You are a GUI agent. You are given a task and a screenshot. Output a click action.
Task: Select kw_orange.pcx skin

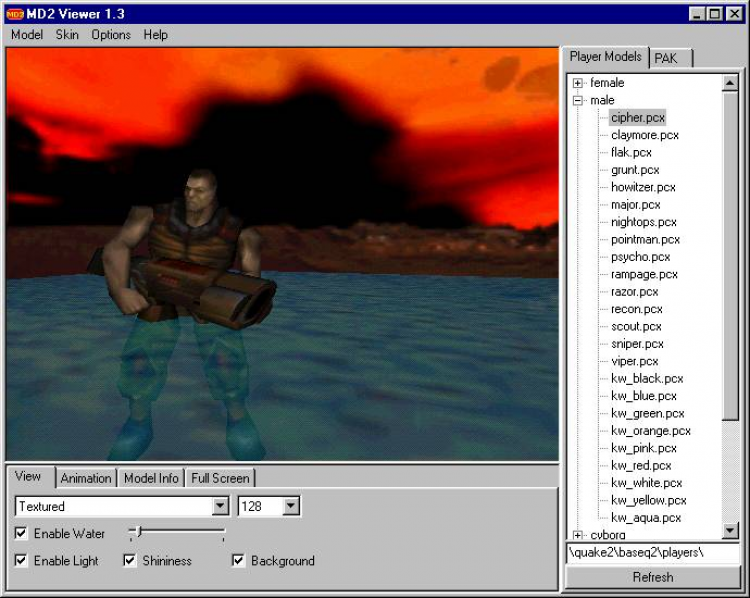[651, 431]
